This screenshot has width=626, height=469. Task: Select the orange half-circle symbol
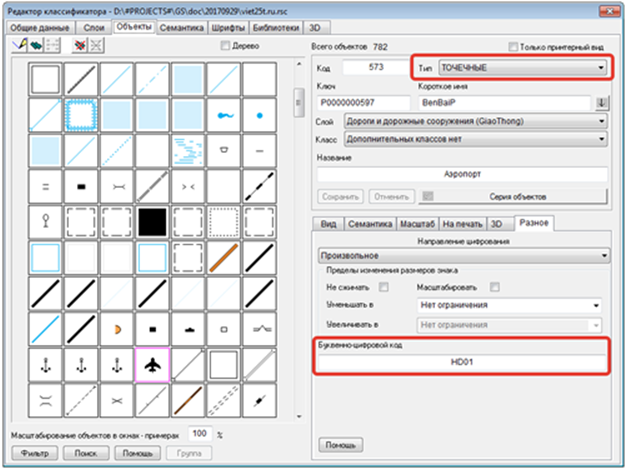pos(116,327)
